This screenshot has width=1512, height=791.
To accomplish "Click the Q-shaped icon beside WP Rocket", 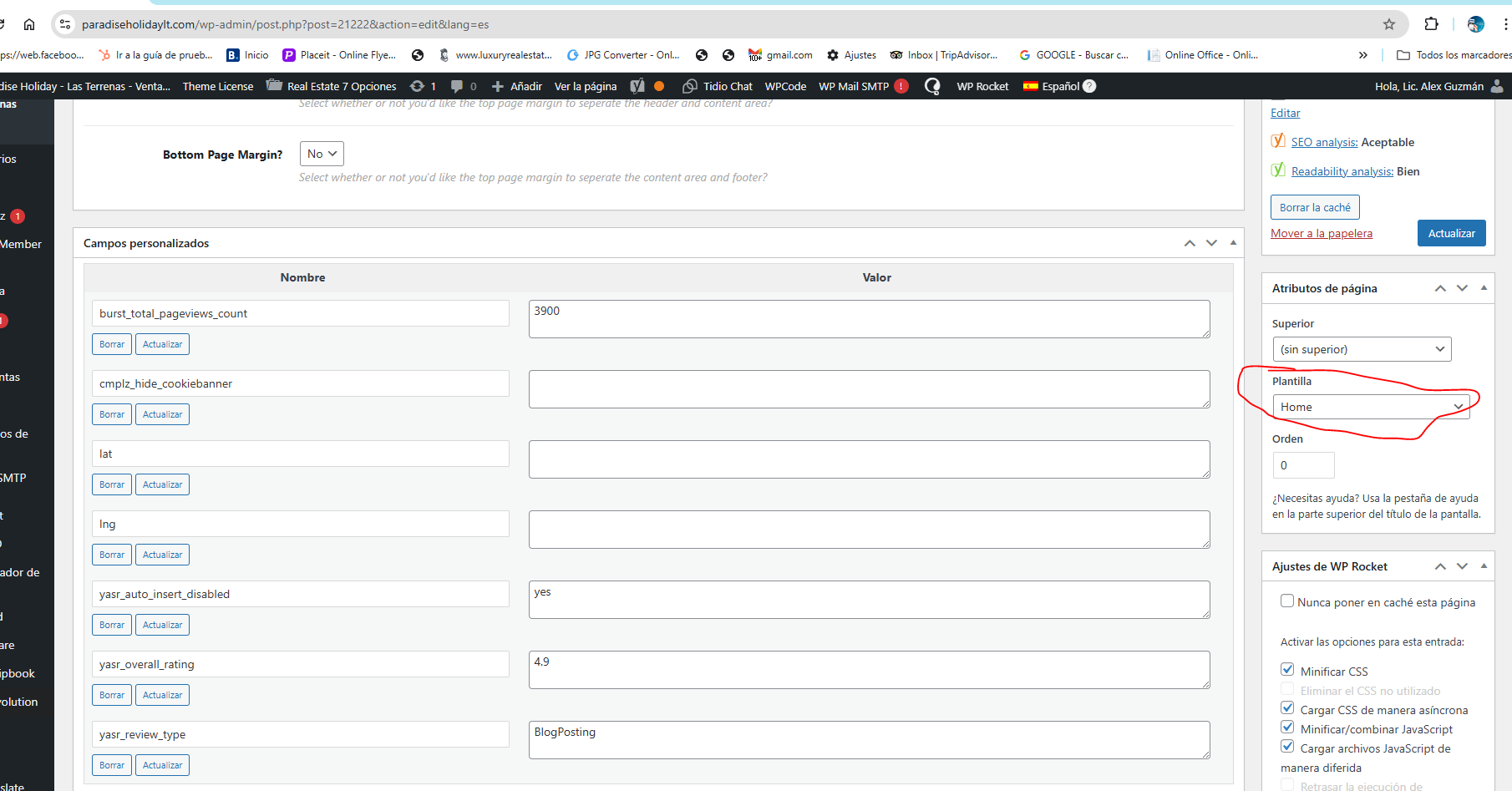I will click(x=932, y=86).
